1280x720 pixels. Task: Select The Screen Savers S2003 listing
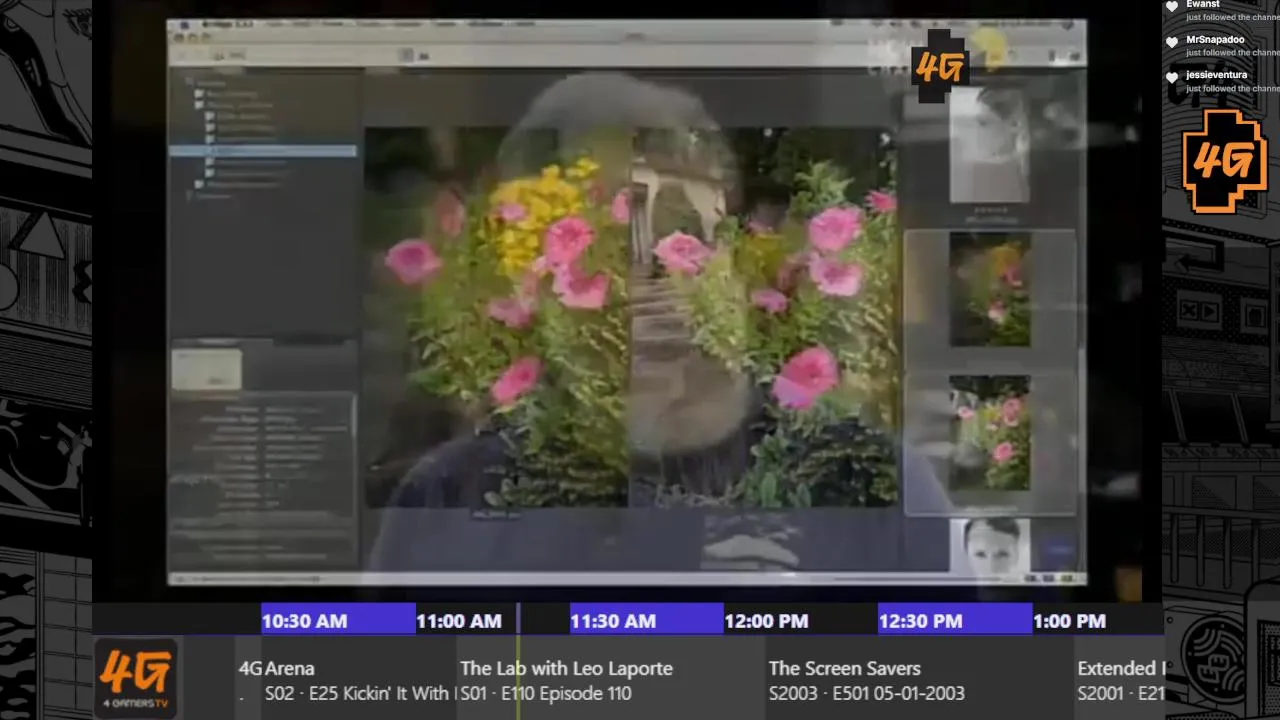click(918, 680)
